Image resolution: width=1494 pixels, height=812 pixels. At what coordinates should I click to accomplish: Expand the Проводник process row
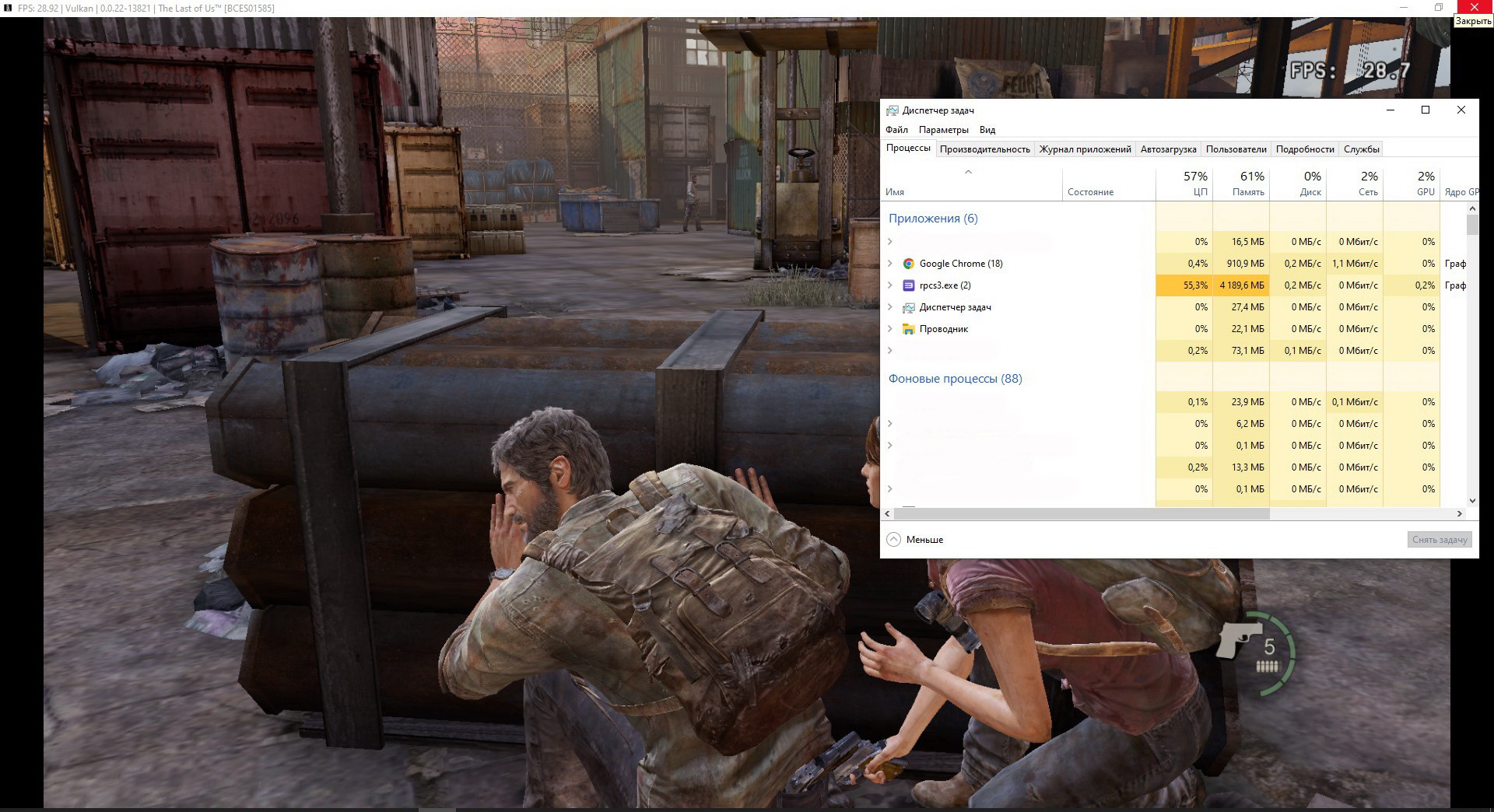[890, 329]
